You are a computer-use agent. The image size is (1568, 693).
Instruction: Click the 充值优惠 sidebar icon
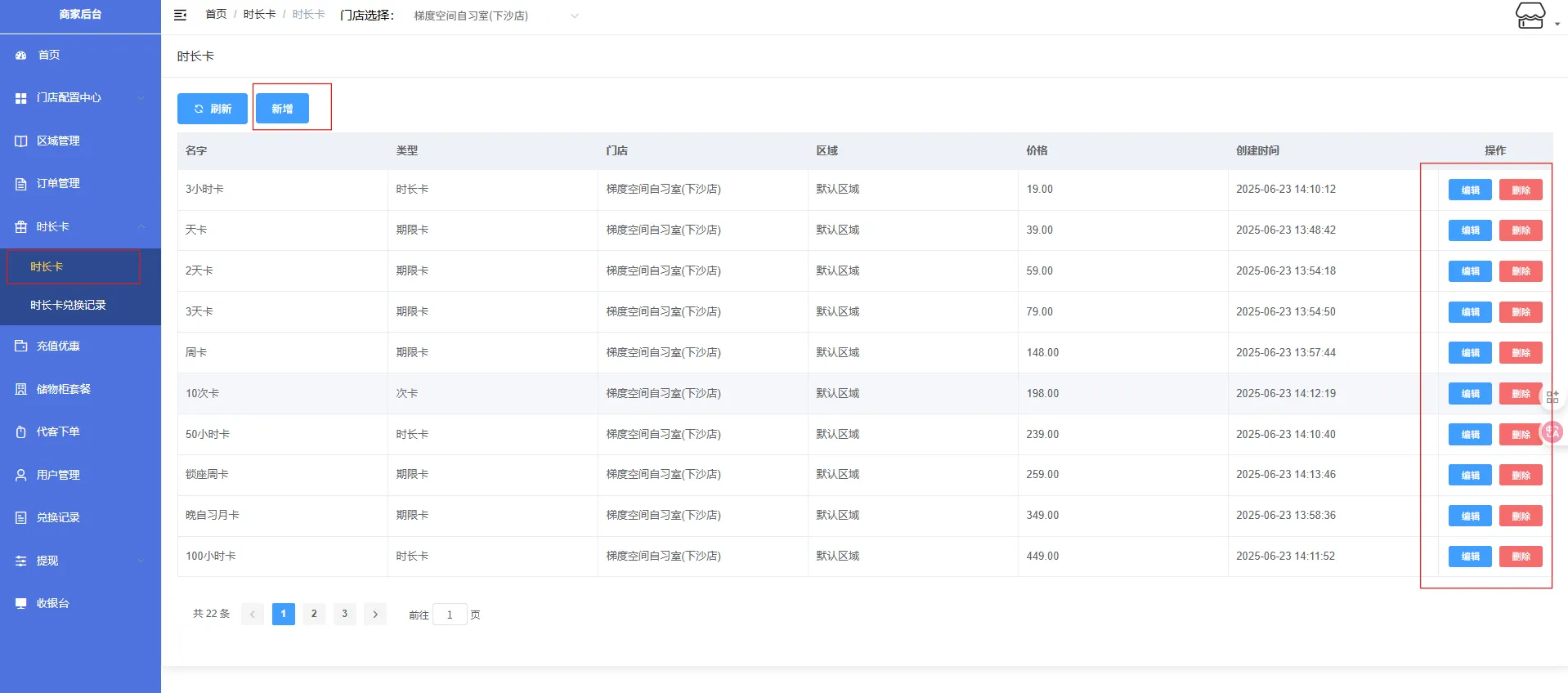point(21,346)
